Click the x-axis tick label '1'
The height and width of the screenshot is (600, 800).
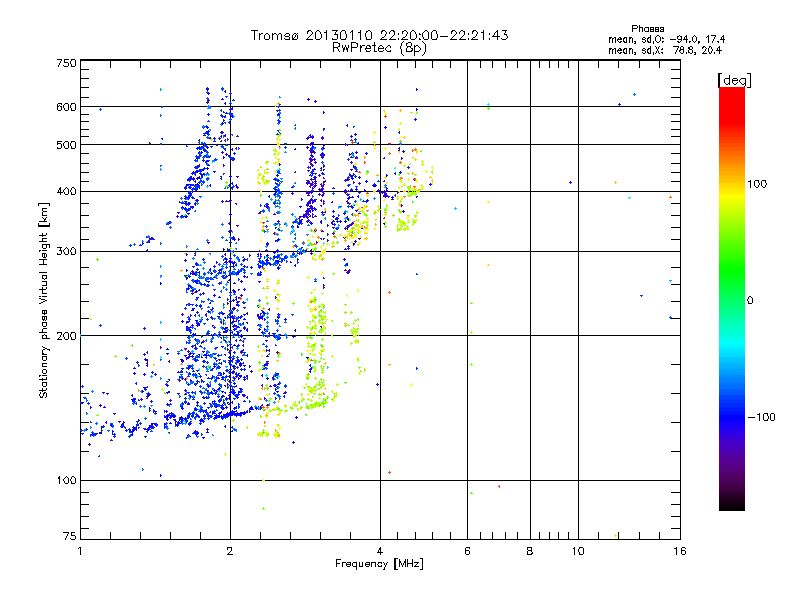point(80,551)
